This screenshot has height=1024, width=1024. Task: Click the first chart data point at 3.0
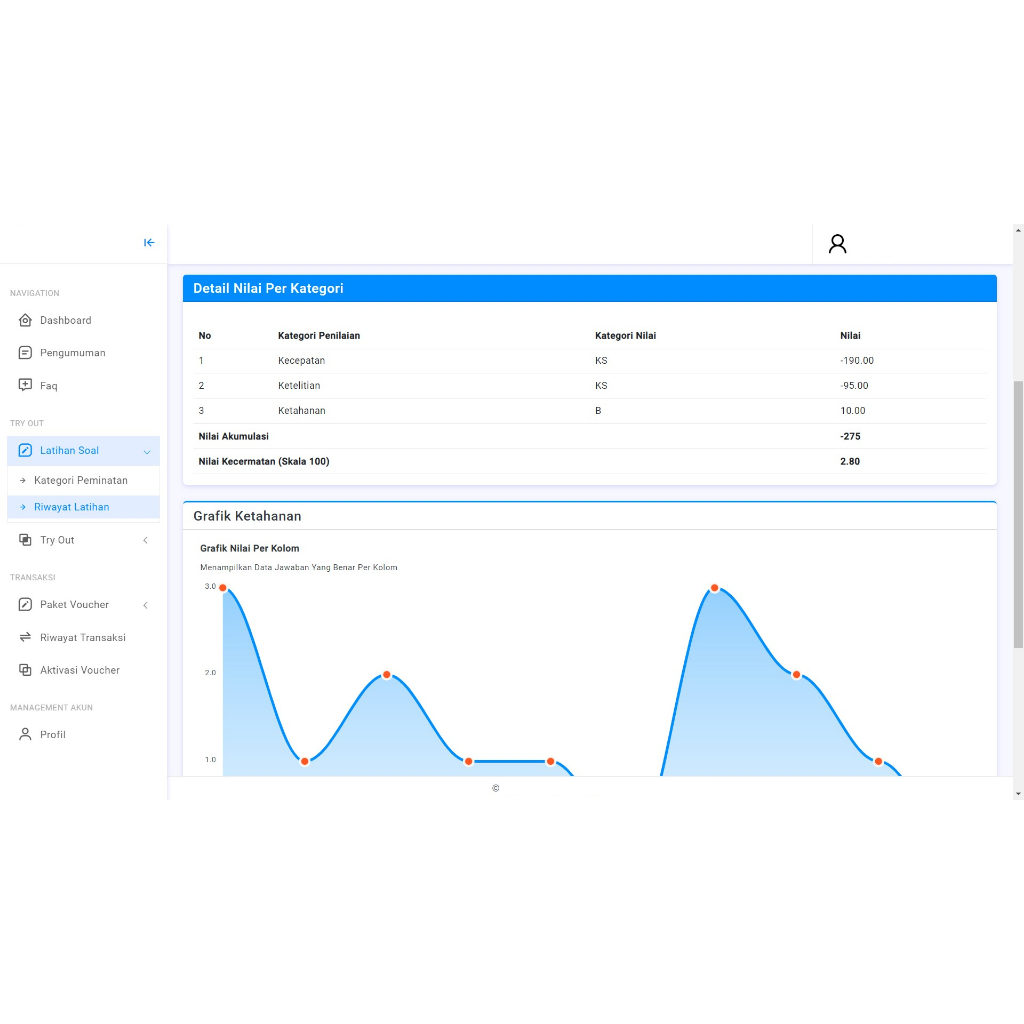point(223,588)
